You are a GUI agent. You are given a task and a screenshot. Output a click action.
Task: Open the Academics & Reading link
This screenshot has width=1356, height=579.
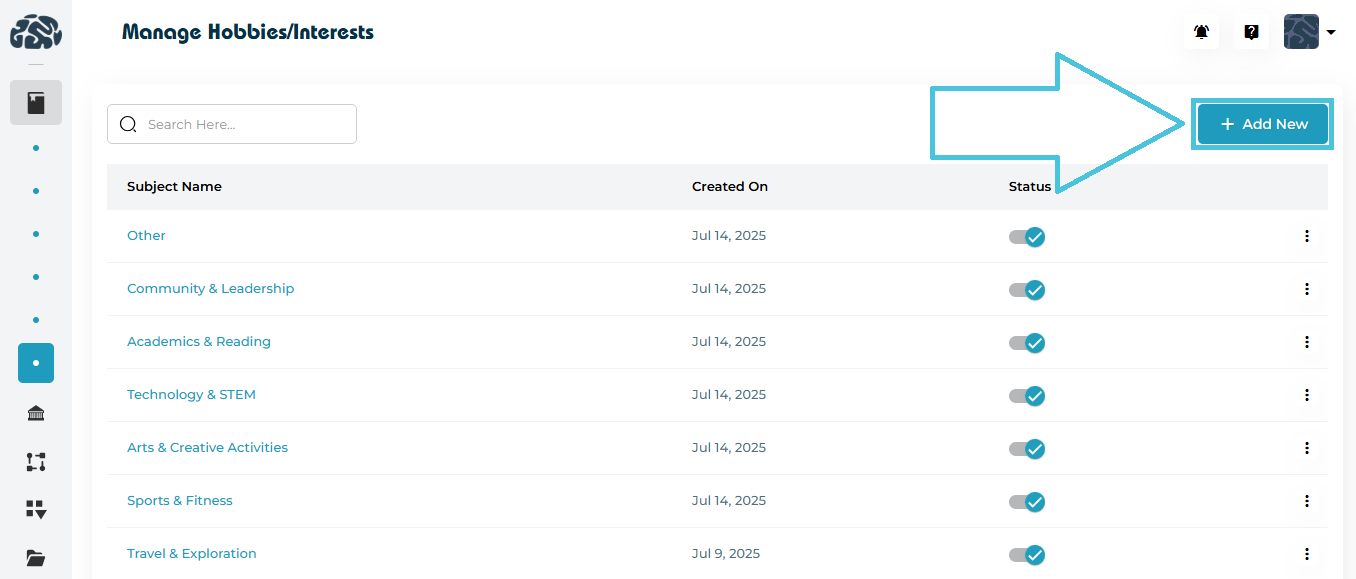point(199,342)
